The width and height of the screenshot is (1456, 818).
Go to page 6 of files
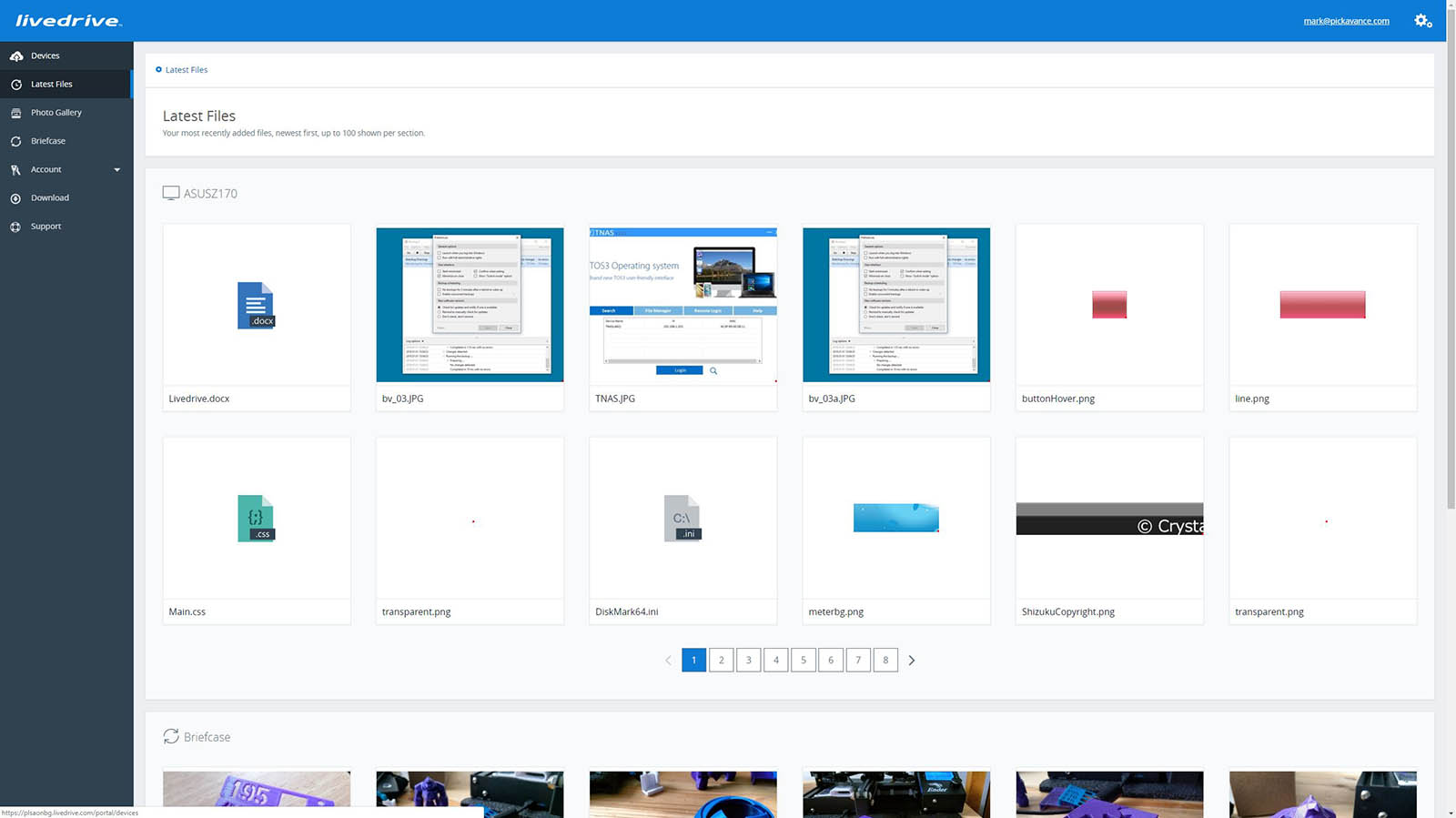point(830,660)
